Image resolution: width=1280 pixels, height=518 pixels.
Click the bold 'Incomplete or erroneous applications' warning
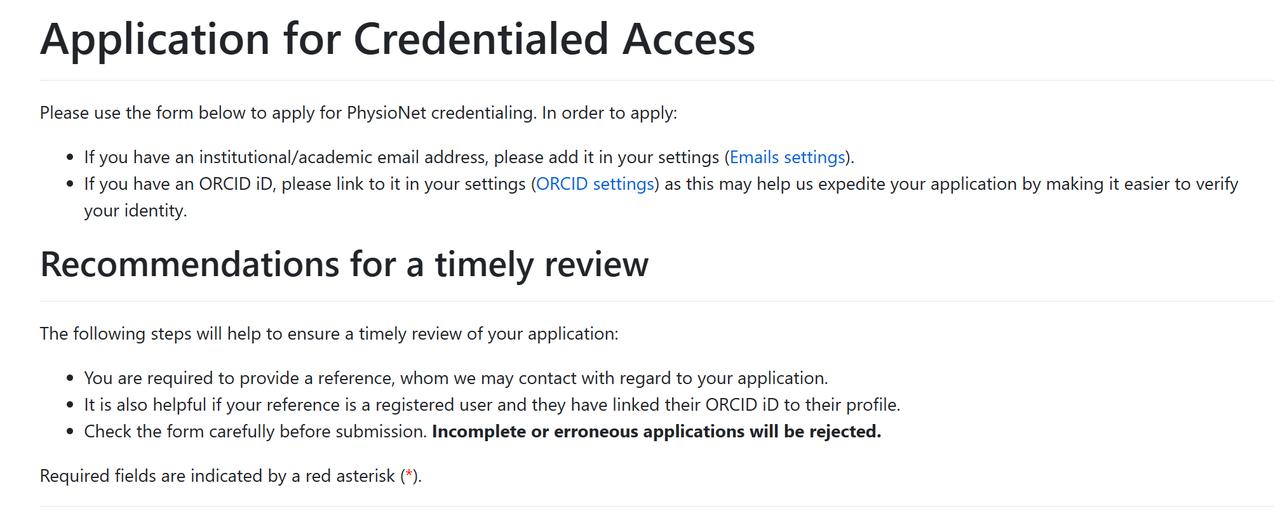(656, 432)
